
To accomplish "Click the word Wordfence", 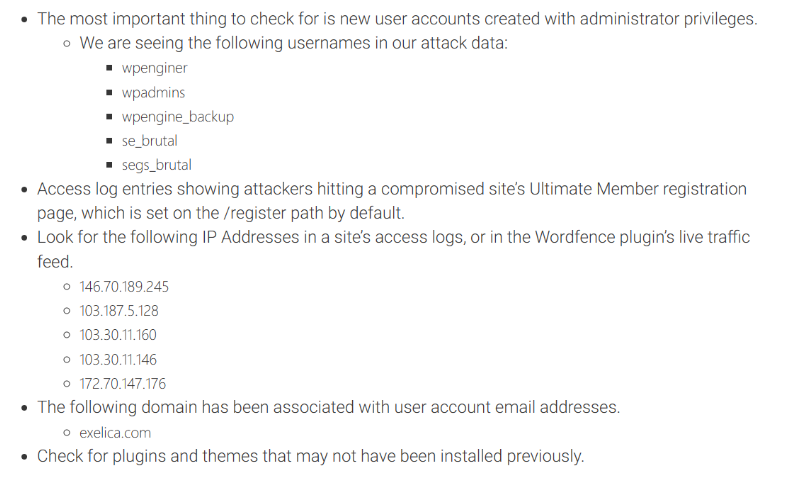I will tap(577, 238).
